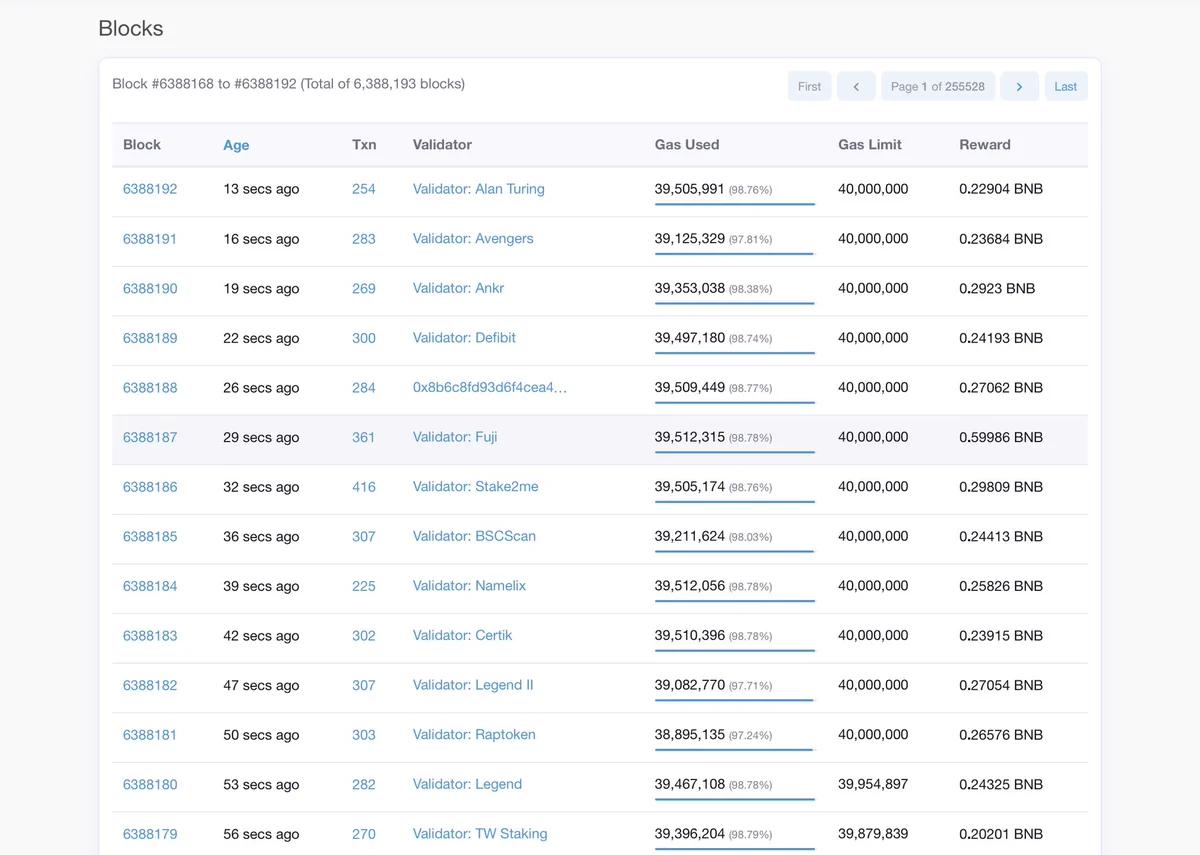View the 302 transactions link
This screenshot has height=855, width=1200.
click(x=364, y=636)
